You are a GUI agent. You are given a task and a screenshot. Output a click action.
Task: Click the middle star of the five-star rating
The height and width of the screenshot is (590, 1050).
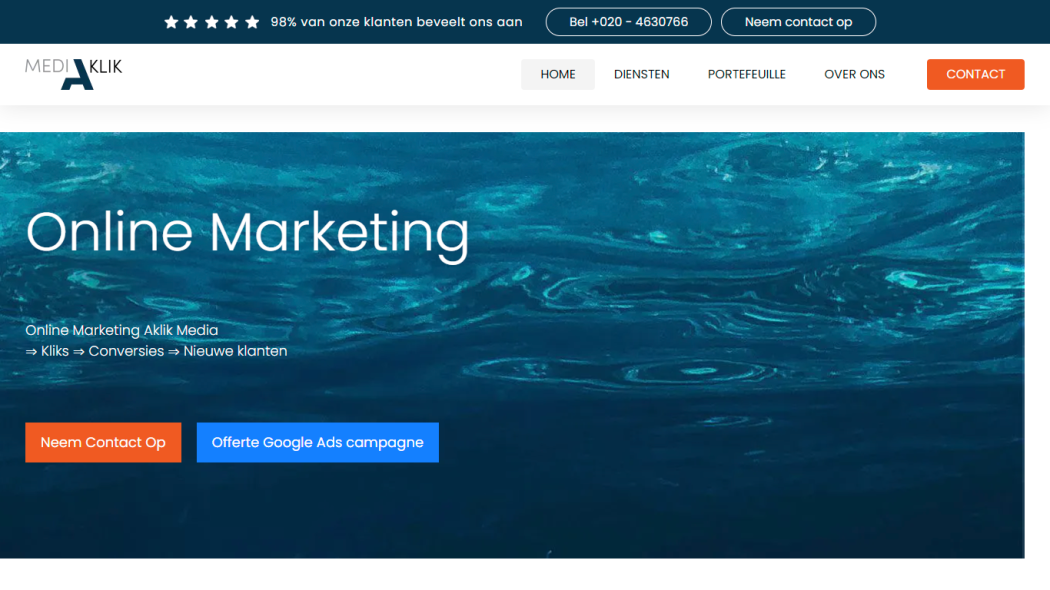(211, 22)
